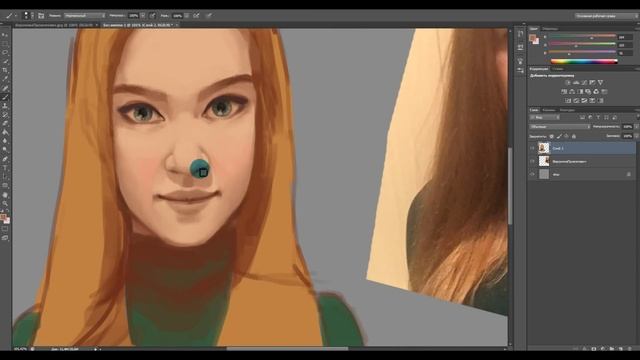Viewport: 640px width, 360px height.
Task: Expand the brush flow slider arrow
Action: (186, 16)
